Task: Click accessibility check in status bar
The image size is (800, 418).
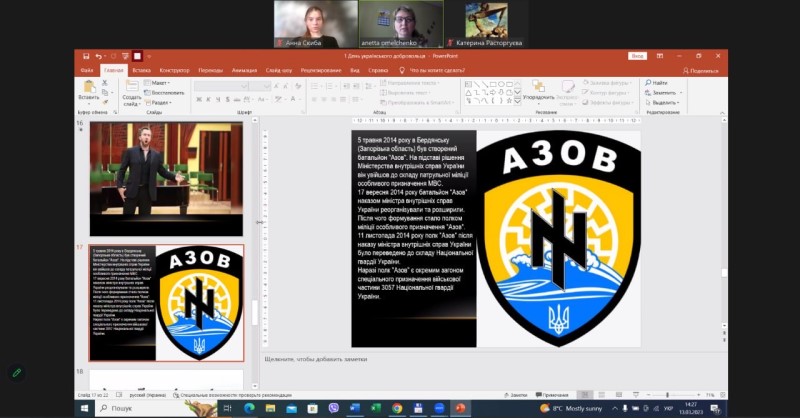Action: point(232,395)
